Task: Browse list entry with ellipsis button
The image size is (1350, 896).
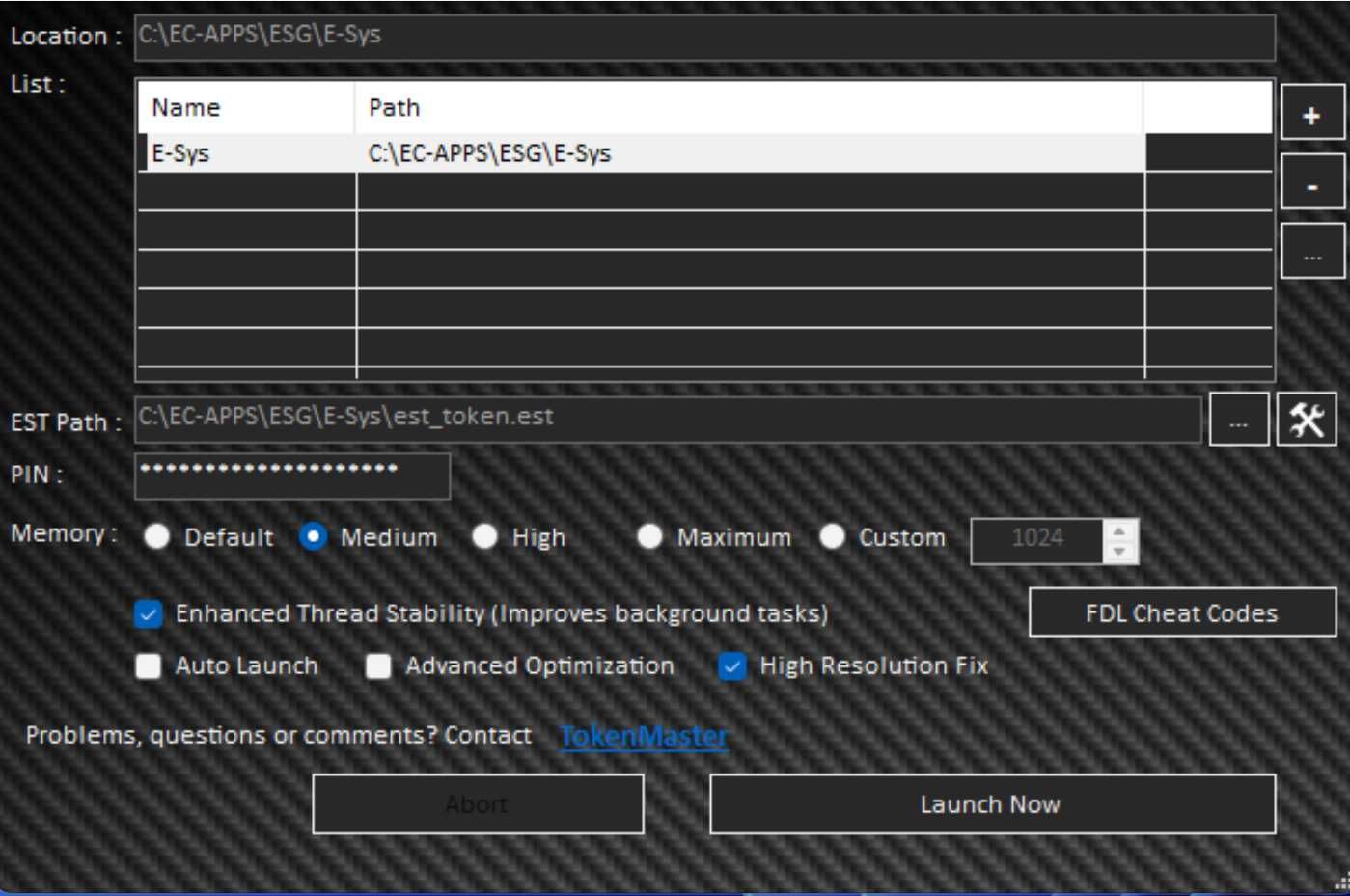Action: [1311, 254]
